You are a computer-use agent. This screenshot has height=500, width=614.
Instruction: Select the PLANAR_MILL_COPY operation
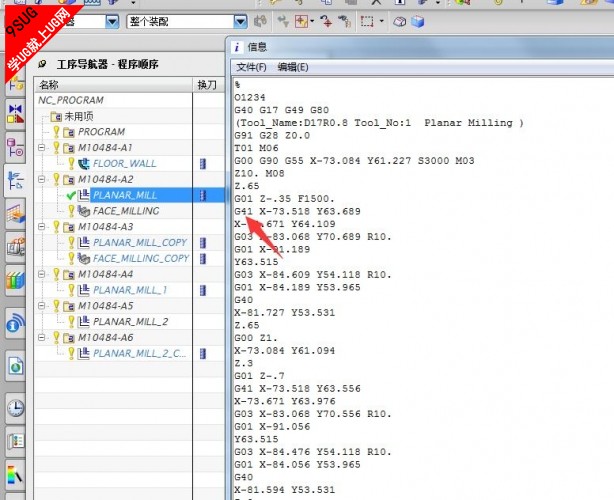pos(140,243)
